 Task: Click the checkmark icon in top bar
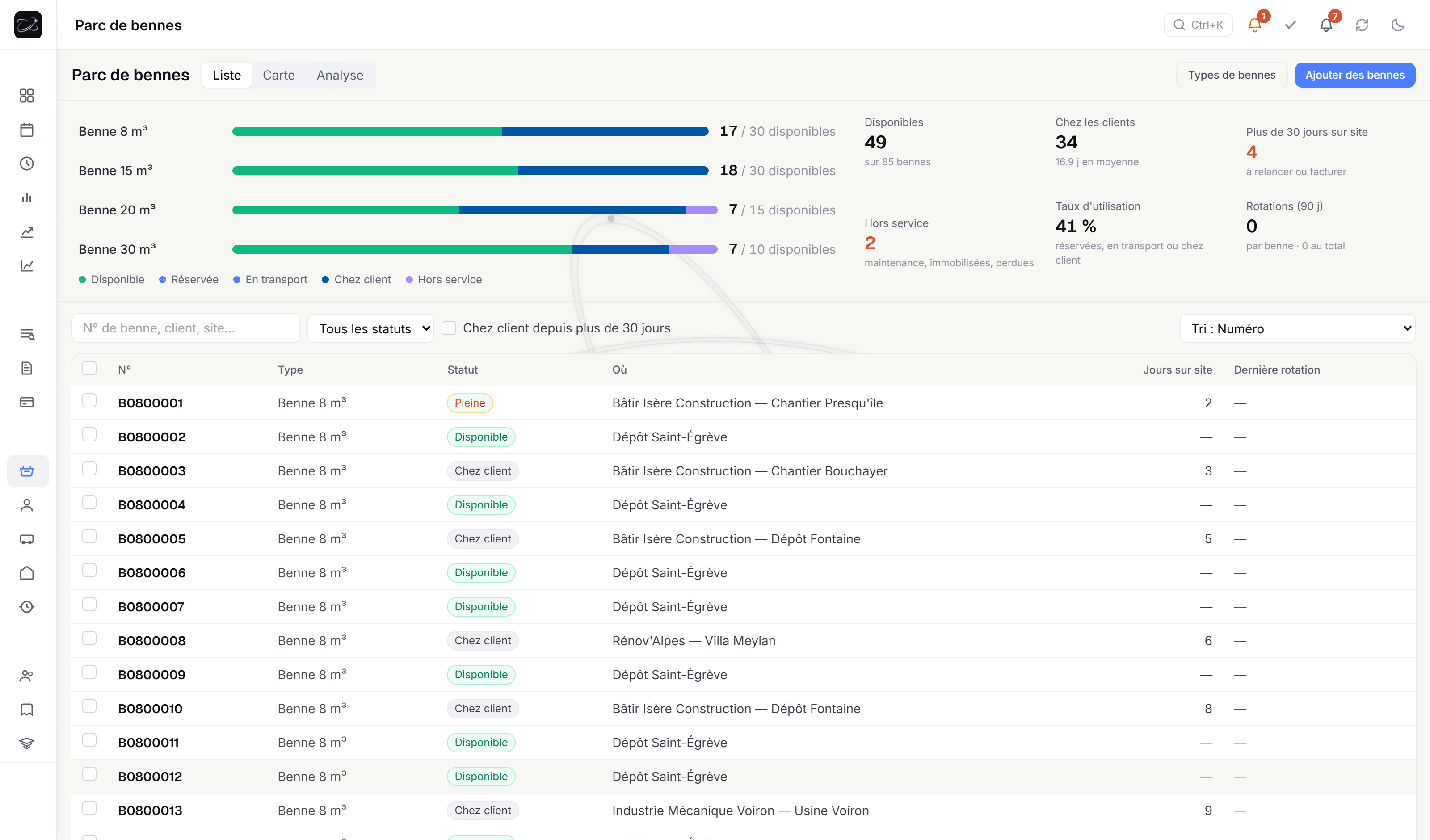1291,25
